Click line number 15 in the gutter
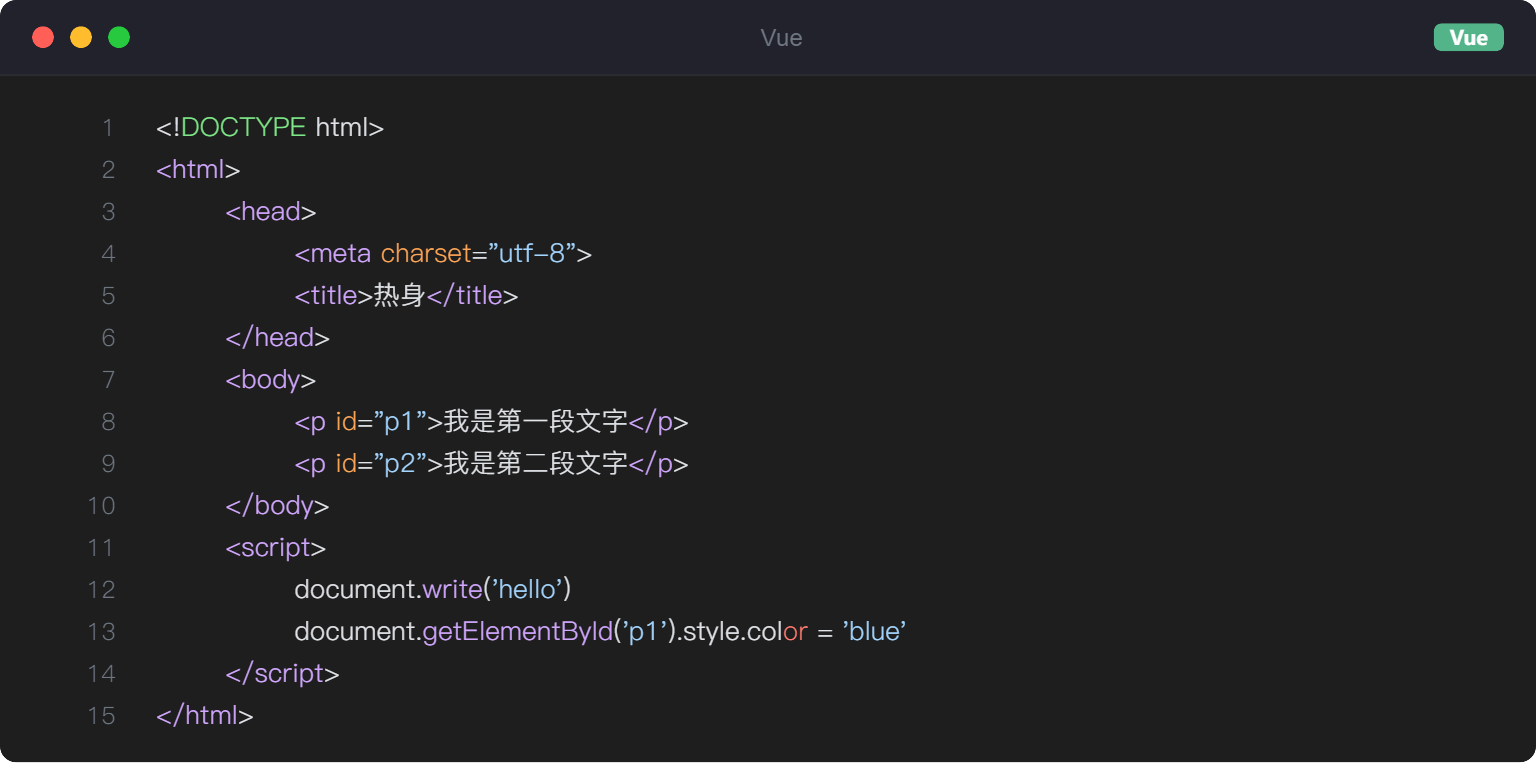This screenshot has width=1536, height=764. pyautogui.click(x=102, y=716)
